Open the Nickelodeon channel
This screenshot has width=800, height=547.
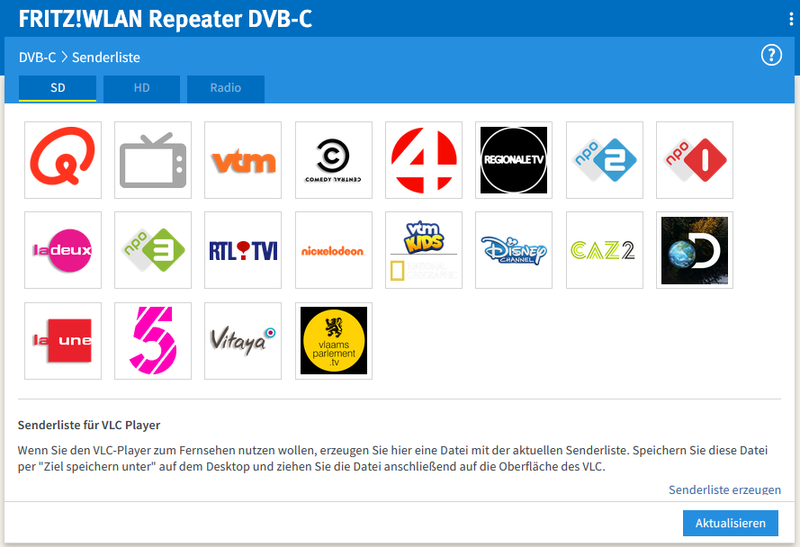point(333,250)
